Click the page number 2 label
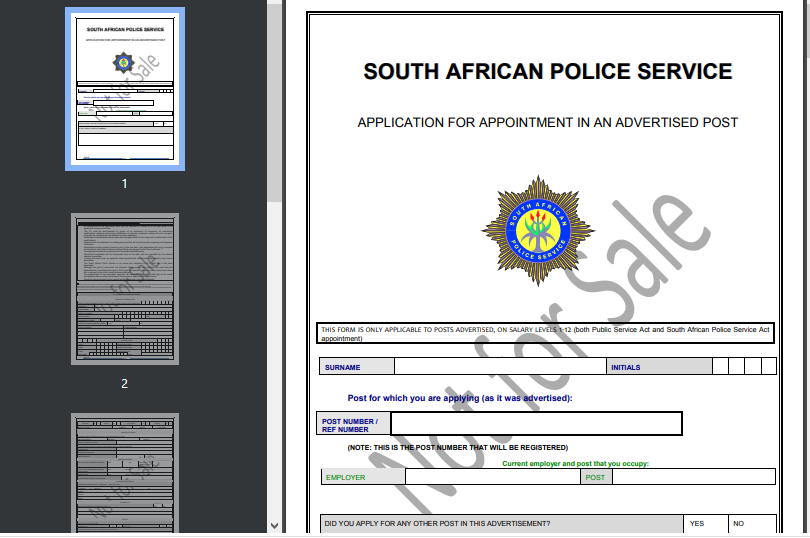The height and width of the screenshot is (538, 810). [x=124, y=383]
